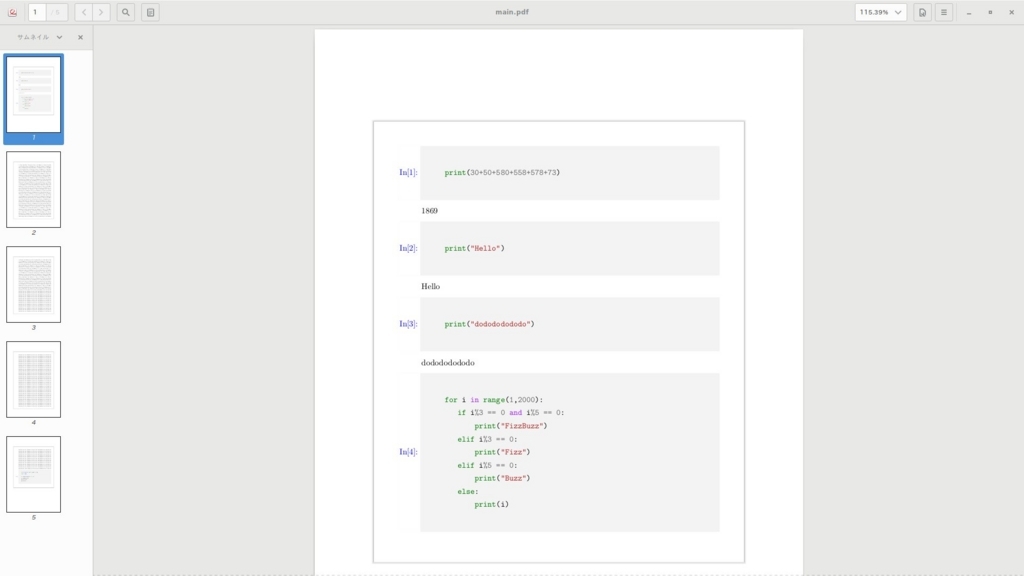Click the In[1]: cell label
The height and width of the screenshot is (576, 1024).
coord(408,172)
